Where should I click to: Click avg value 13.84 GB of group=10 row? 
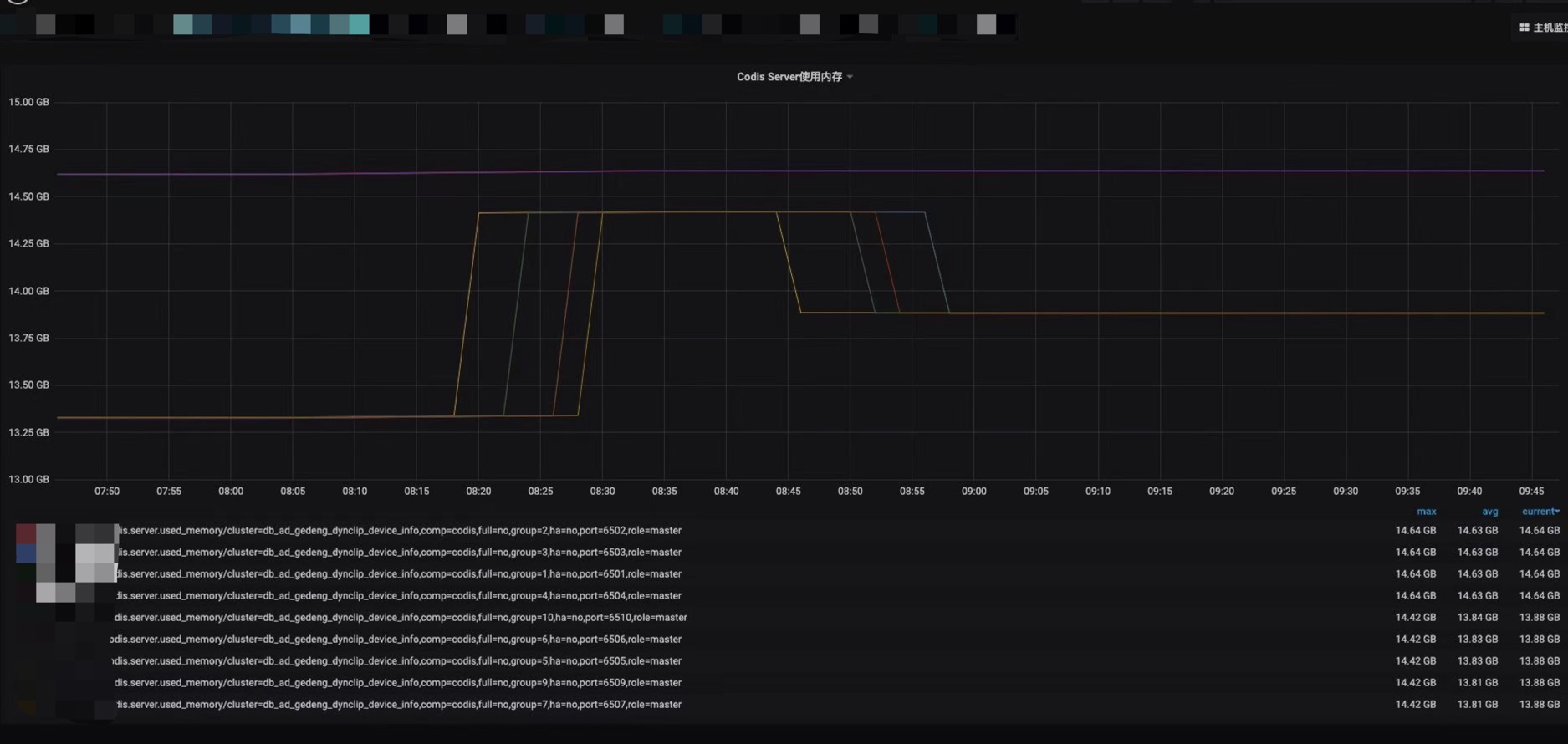pyautogui.click(x=1478, y=618)
